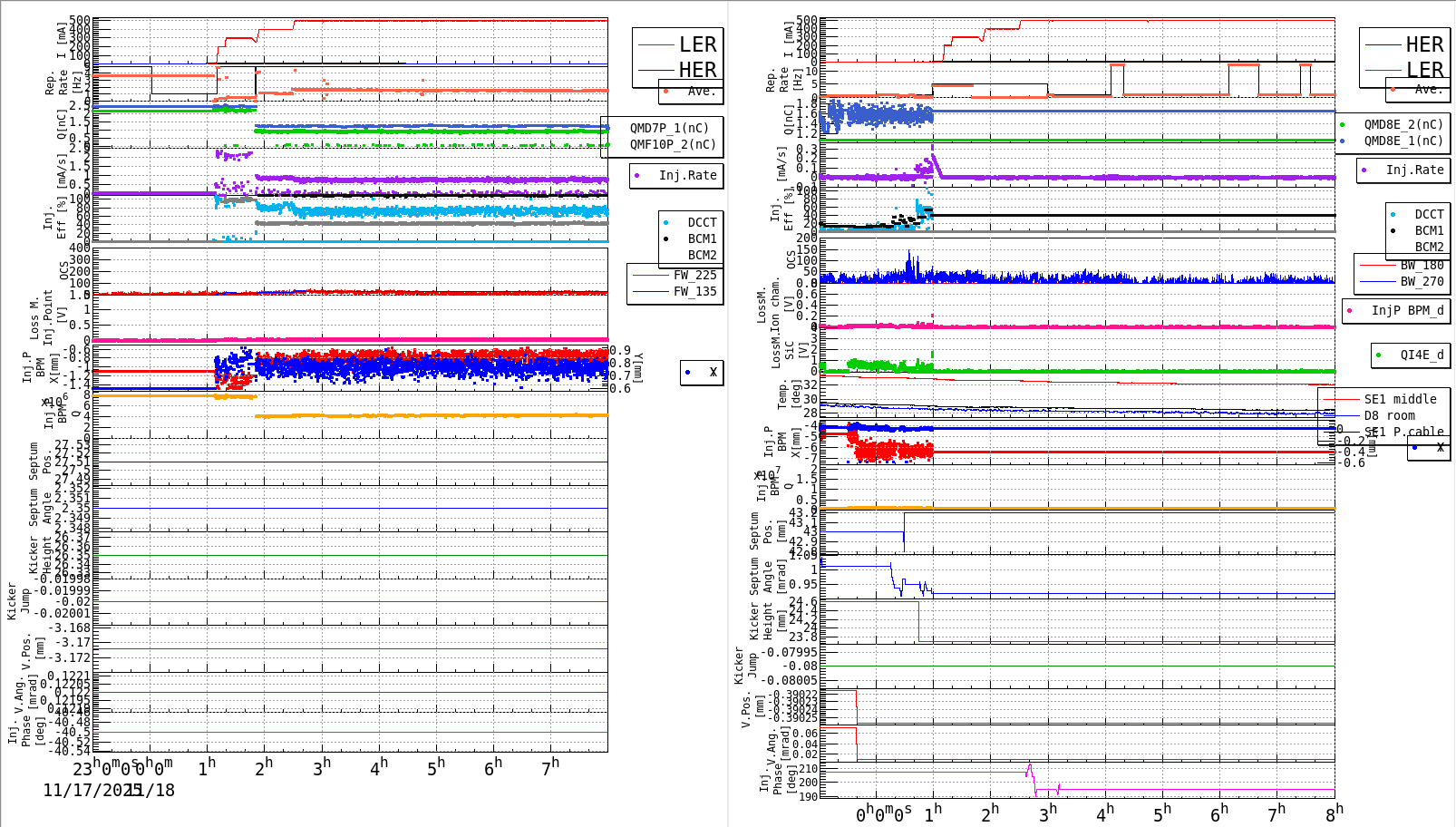Click the 5h time tick on the right plot

(1162, 813)
